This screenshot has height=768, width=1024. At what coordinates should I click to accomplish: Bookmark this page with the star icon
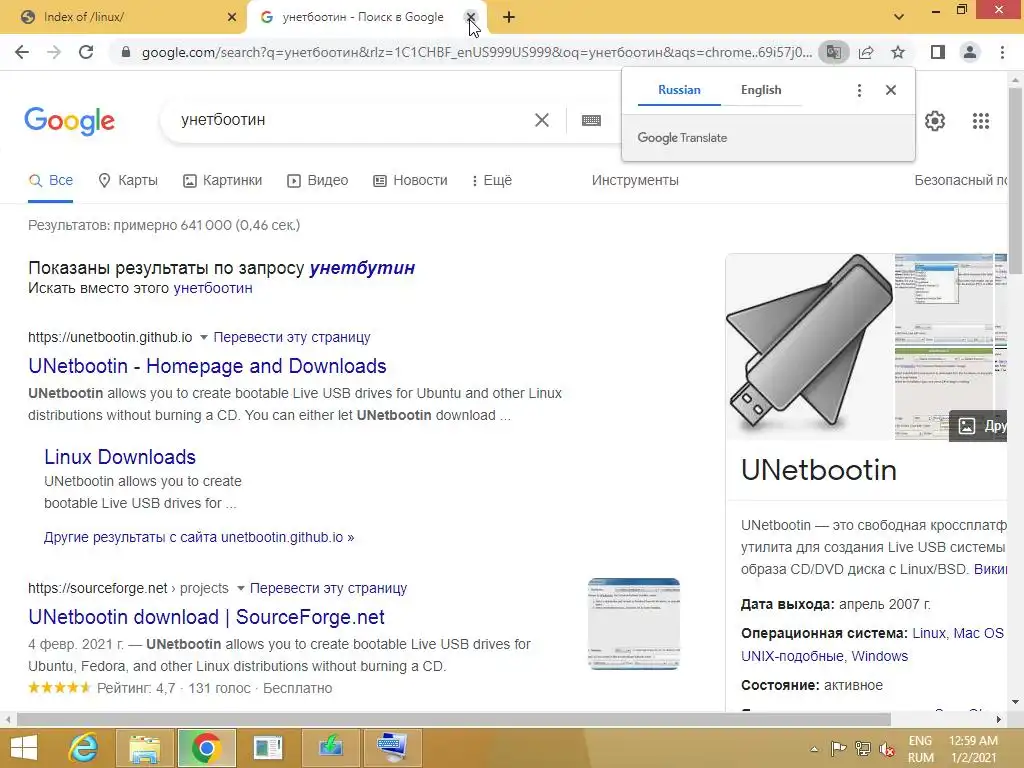point(898,52)
